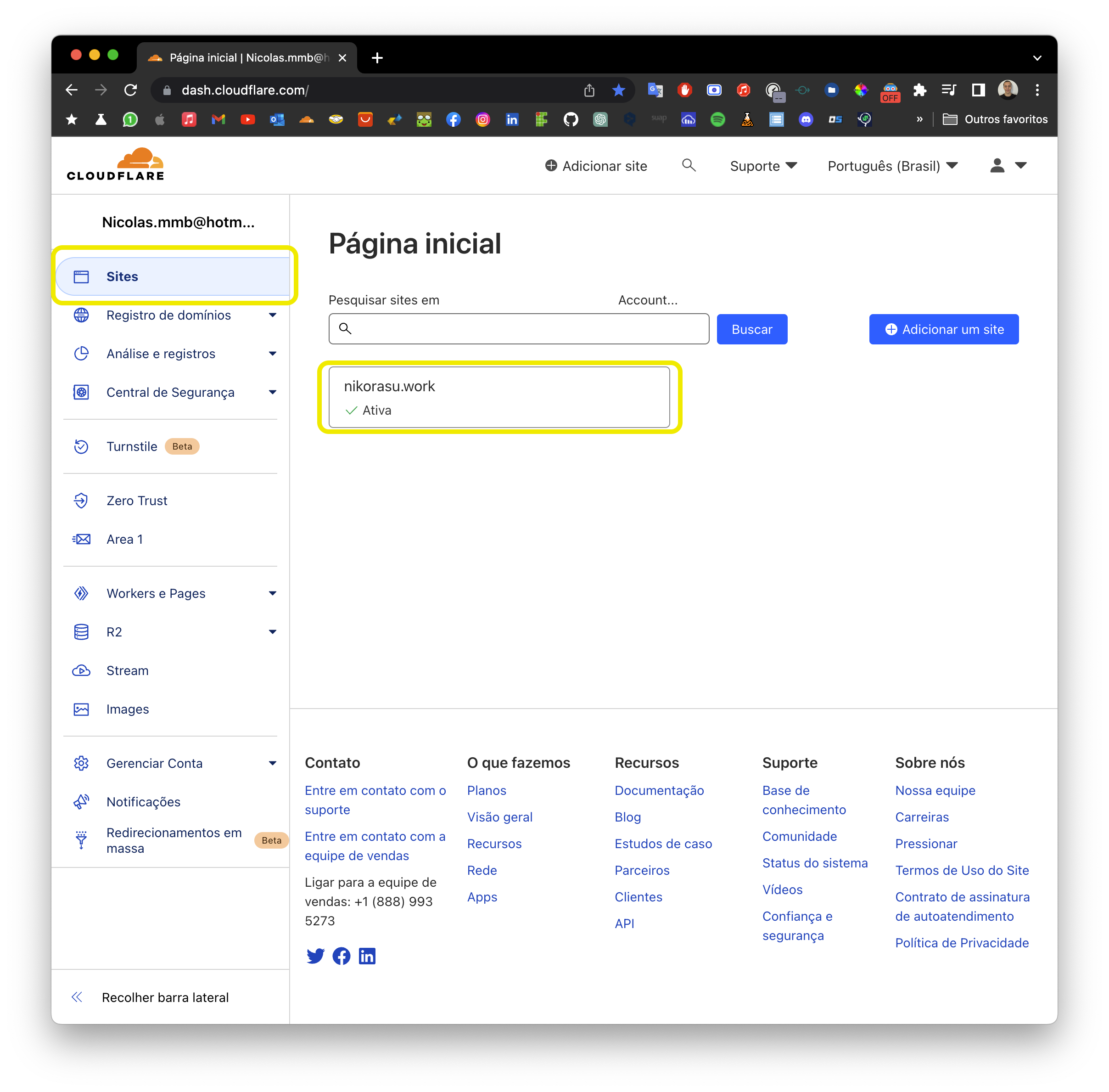Select the Página inicial browser tab

(246, 57)
